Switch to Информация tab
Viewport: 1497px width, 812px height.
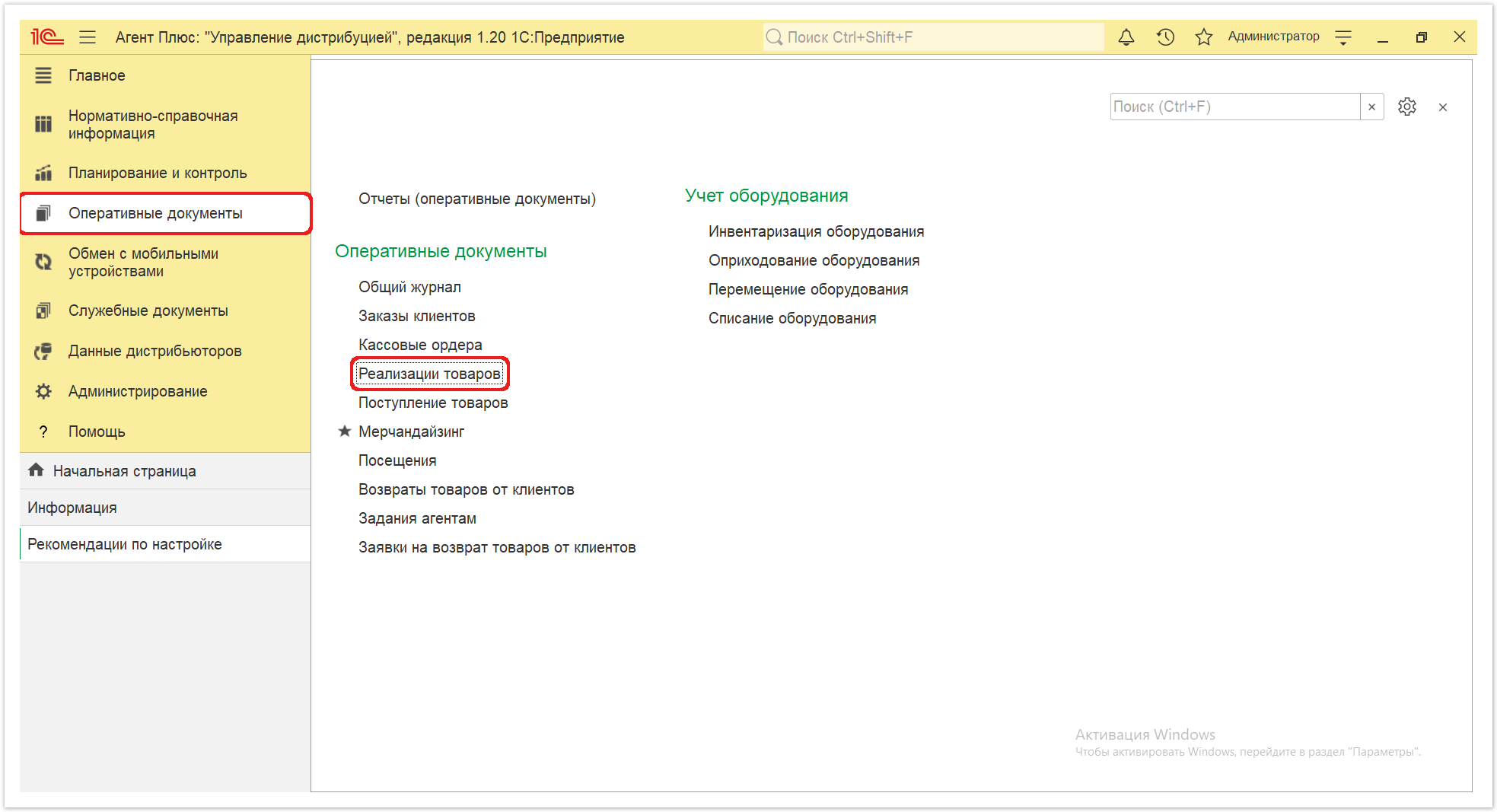click(x=165, y=508)
